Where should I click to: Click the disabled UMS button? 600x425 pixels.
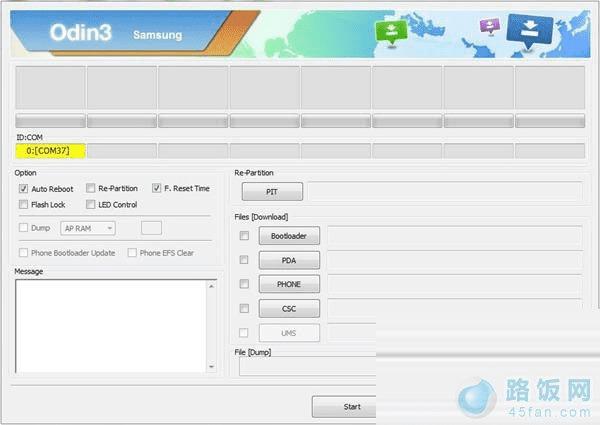pos(289,333)
